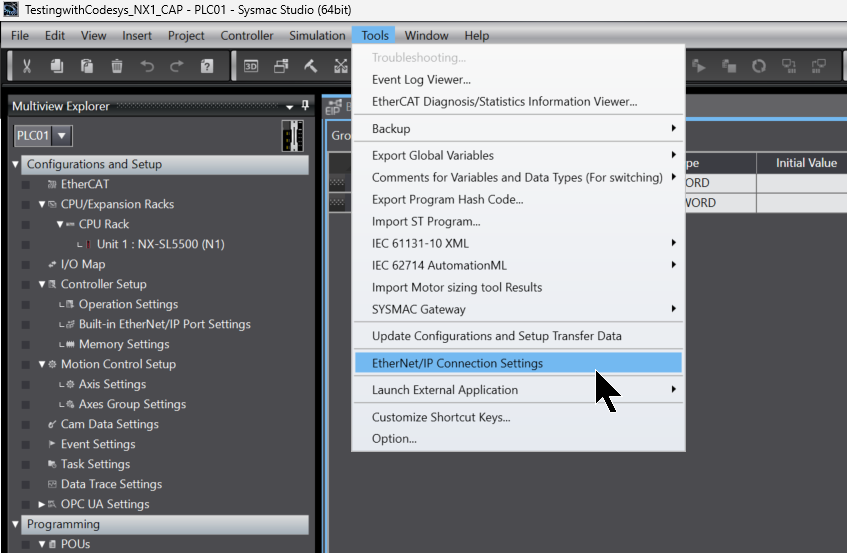Expand the OPC UA Settings node
This screenshot has height=553, width=847.
coord(42,505)
